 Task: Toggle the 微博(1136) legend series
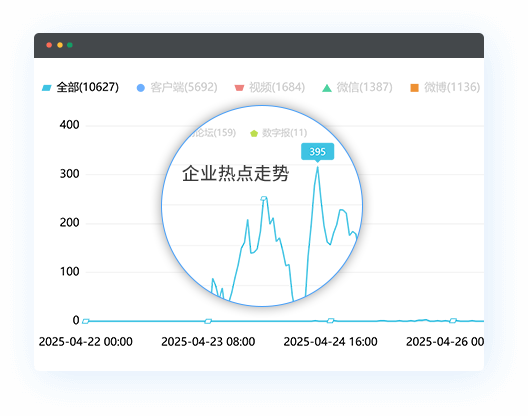point(445,87)
